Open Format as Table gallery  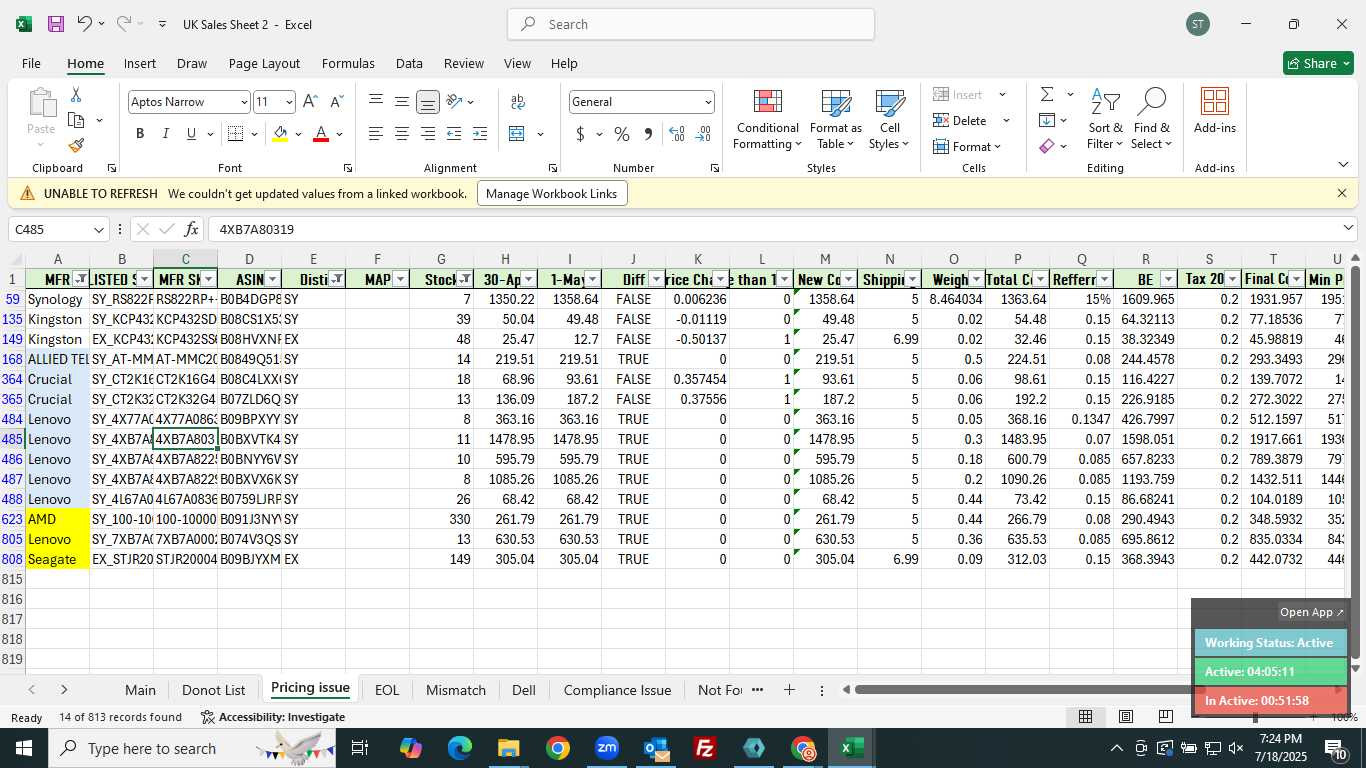(x=836, y=119)
